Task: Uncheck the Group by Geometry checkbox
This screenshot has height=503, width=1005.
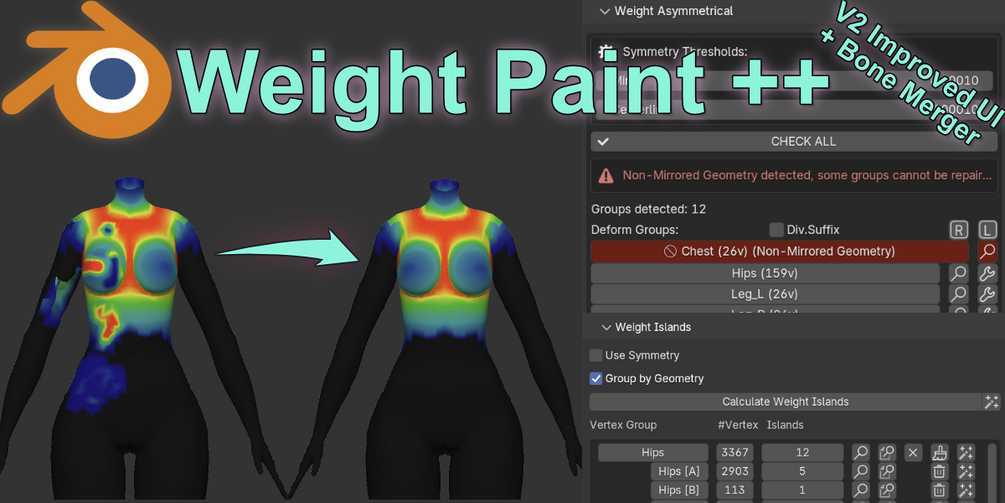Action: (596, 378)
